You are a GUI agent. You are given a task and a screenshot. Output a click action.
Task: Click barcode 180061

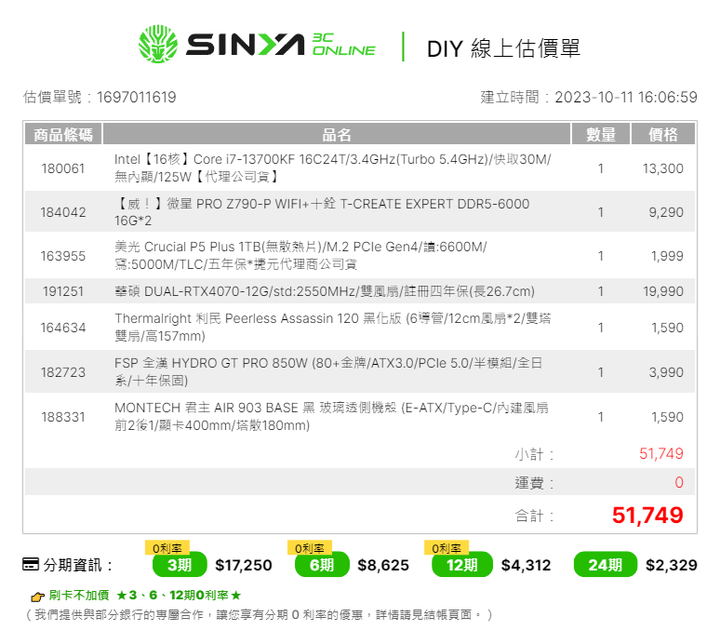click(x=63, y=169)
